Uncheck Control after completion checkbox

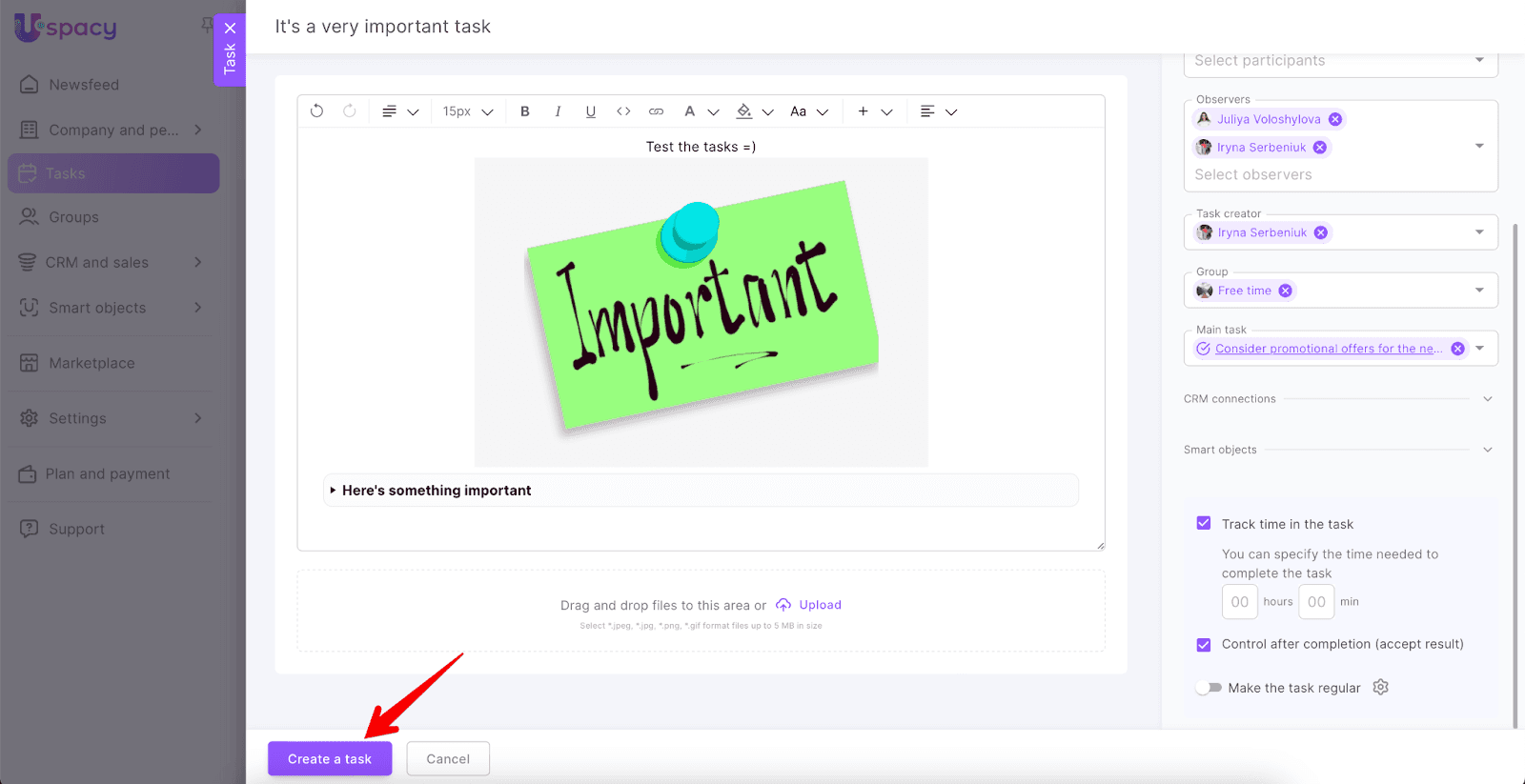pyautogui.click(x=1204, y=645)
